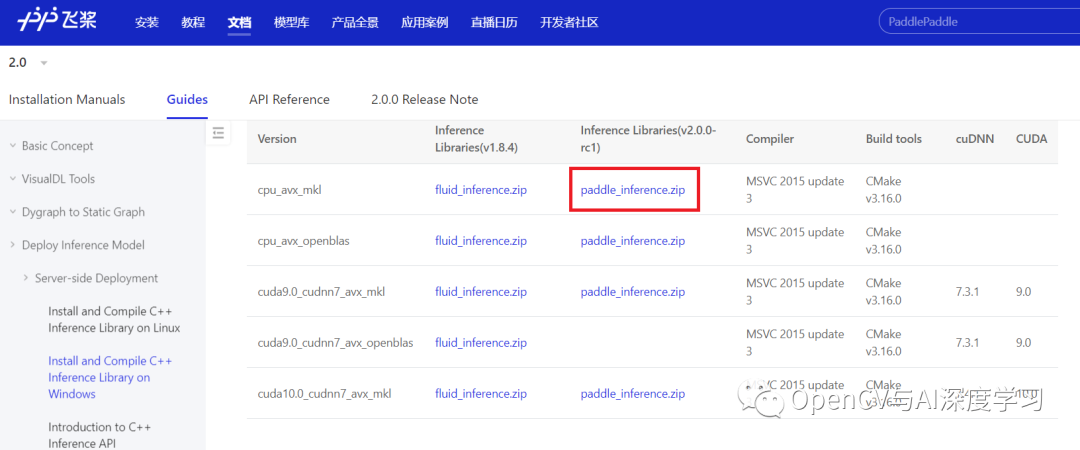
Task: Click the CMake v3.16.0 cell for cpu_avx_openblas
Action: [884, 241]
